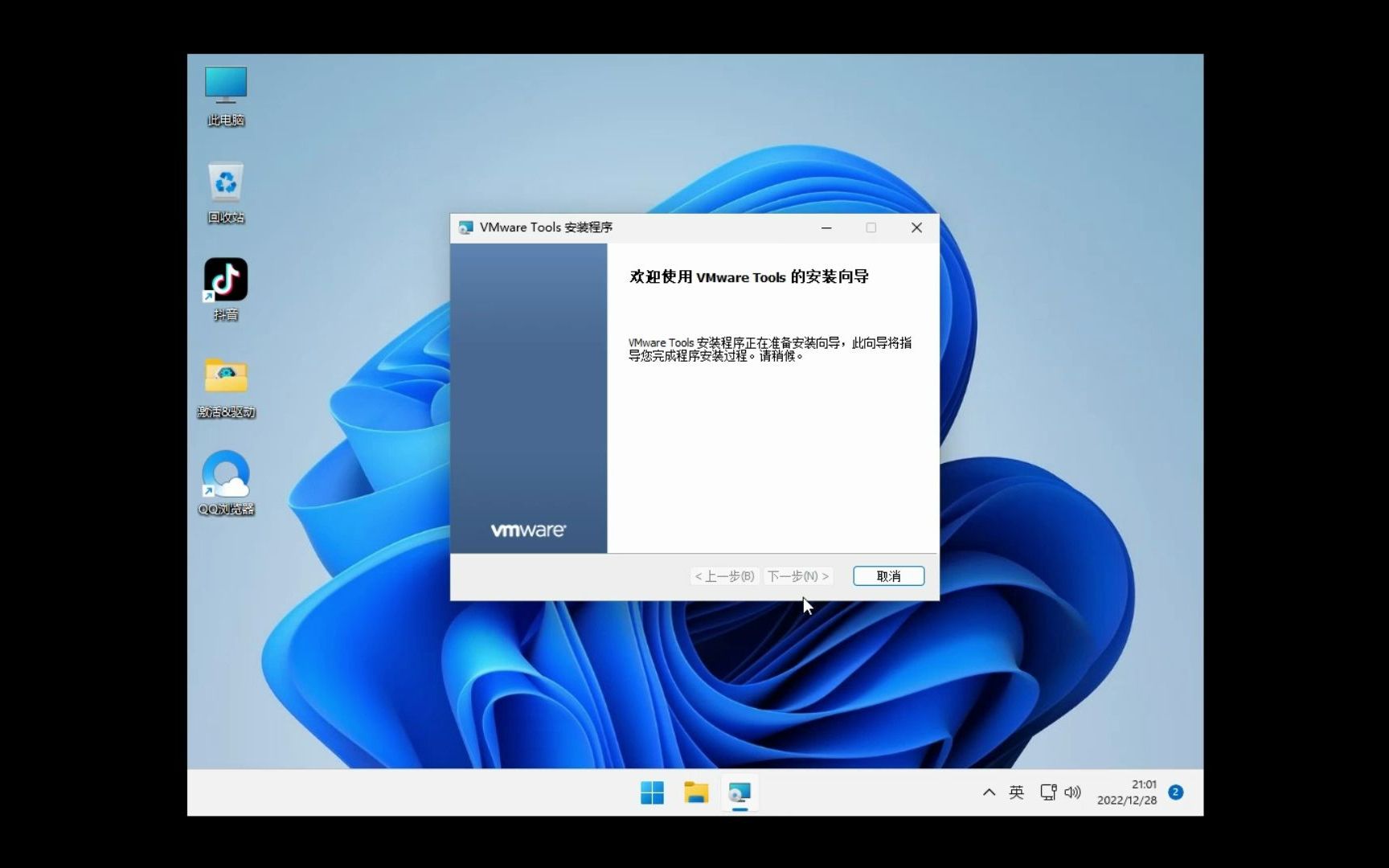This screenshot has width=1389, height=868.
Task: Click the Windows Start button on taskbar
Action: [x=652, y=792]
